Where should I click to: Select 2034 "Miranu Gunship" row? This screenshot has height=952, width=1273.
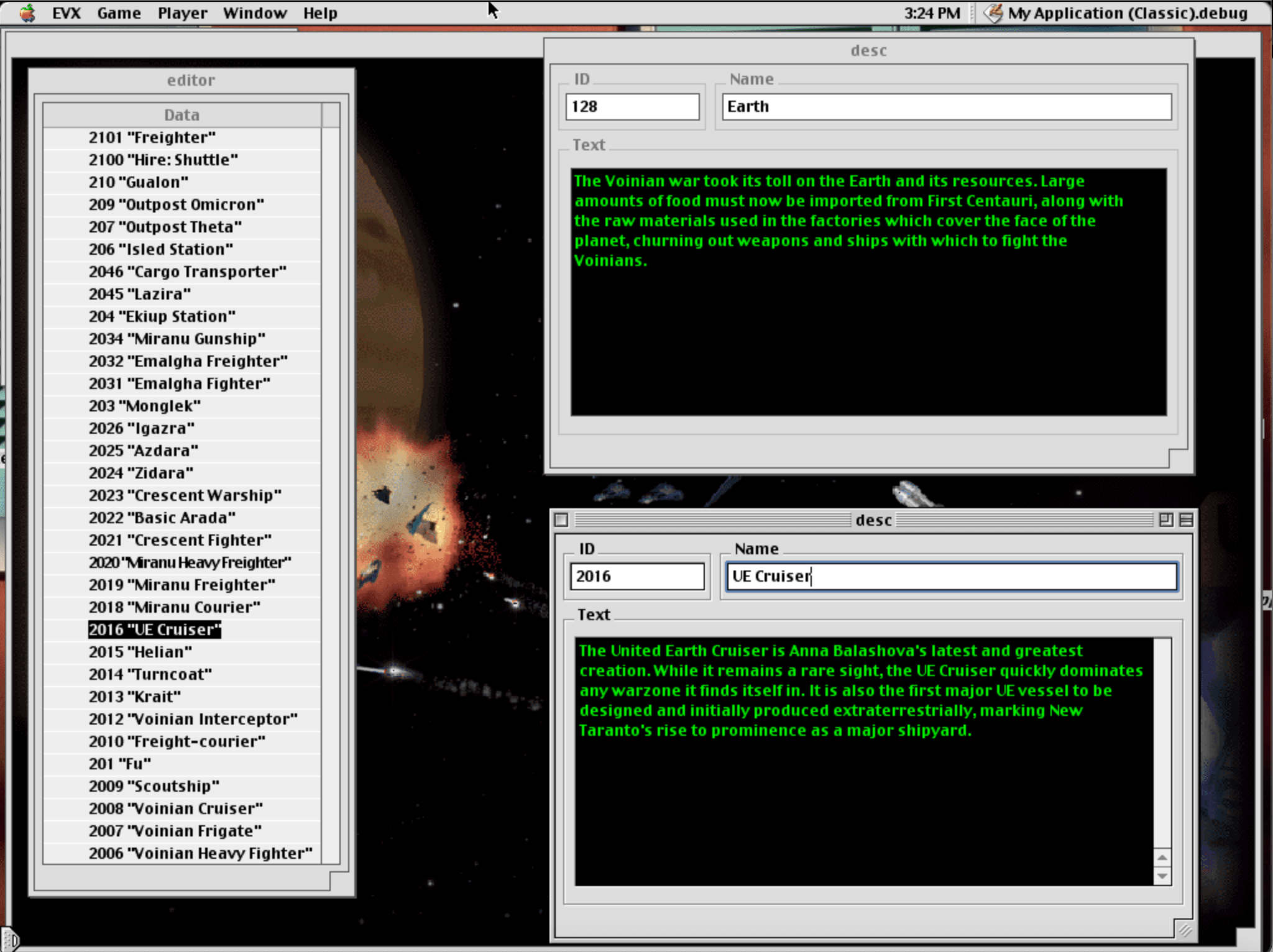[182, 339]
